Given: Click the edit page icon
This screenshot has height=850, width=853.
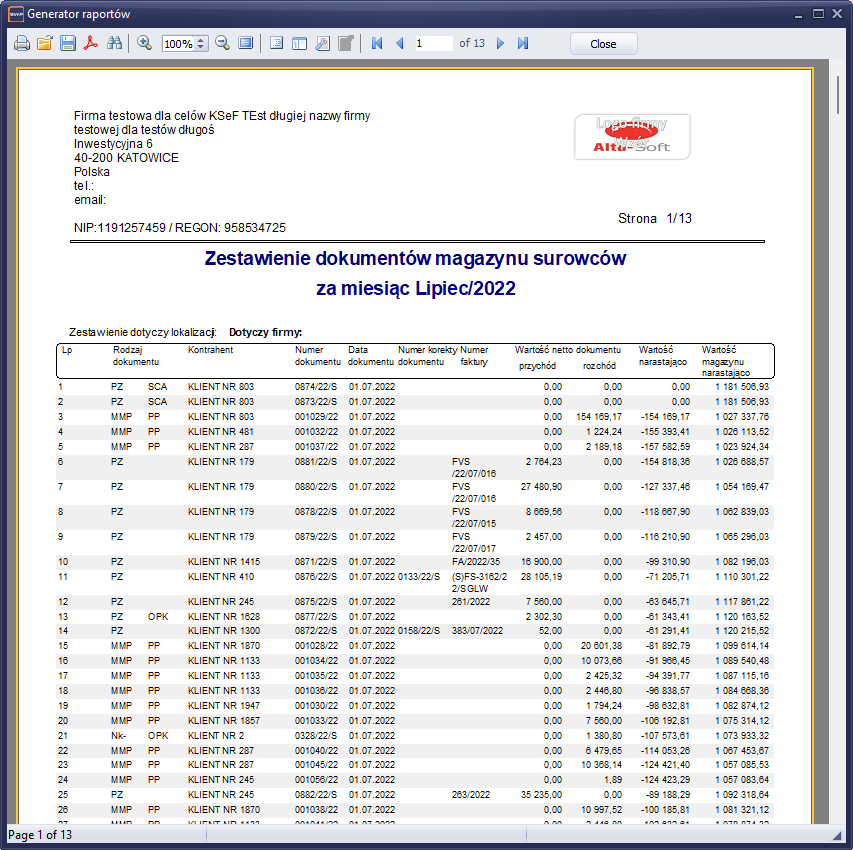Looking at the screenshot, I should 345,44.
